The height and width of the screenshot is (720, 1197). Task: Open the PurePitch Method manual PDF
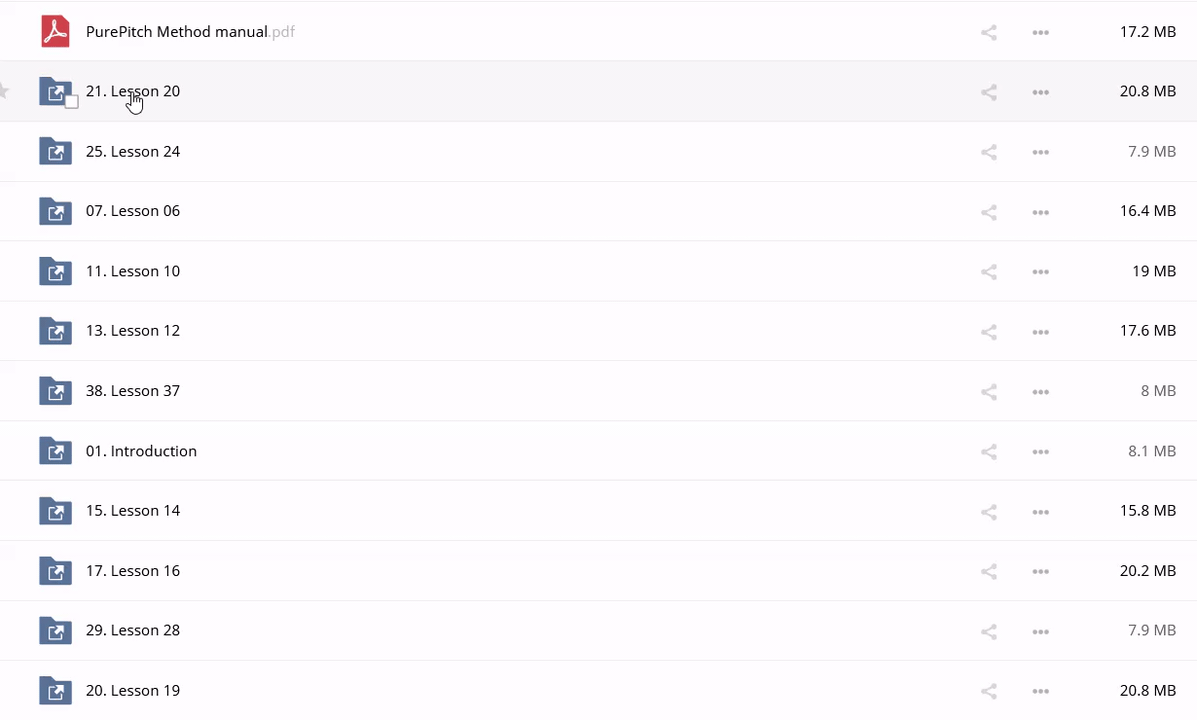[x=176, y=32]
